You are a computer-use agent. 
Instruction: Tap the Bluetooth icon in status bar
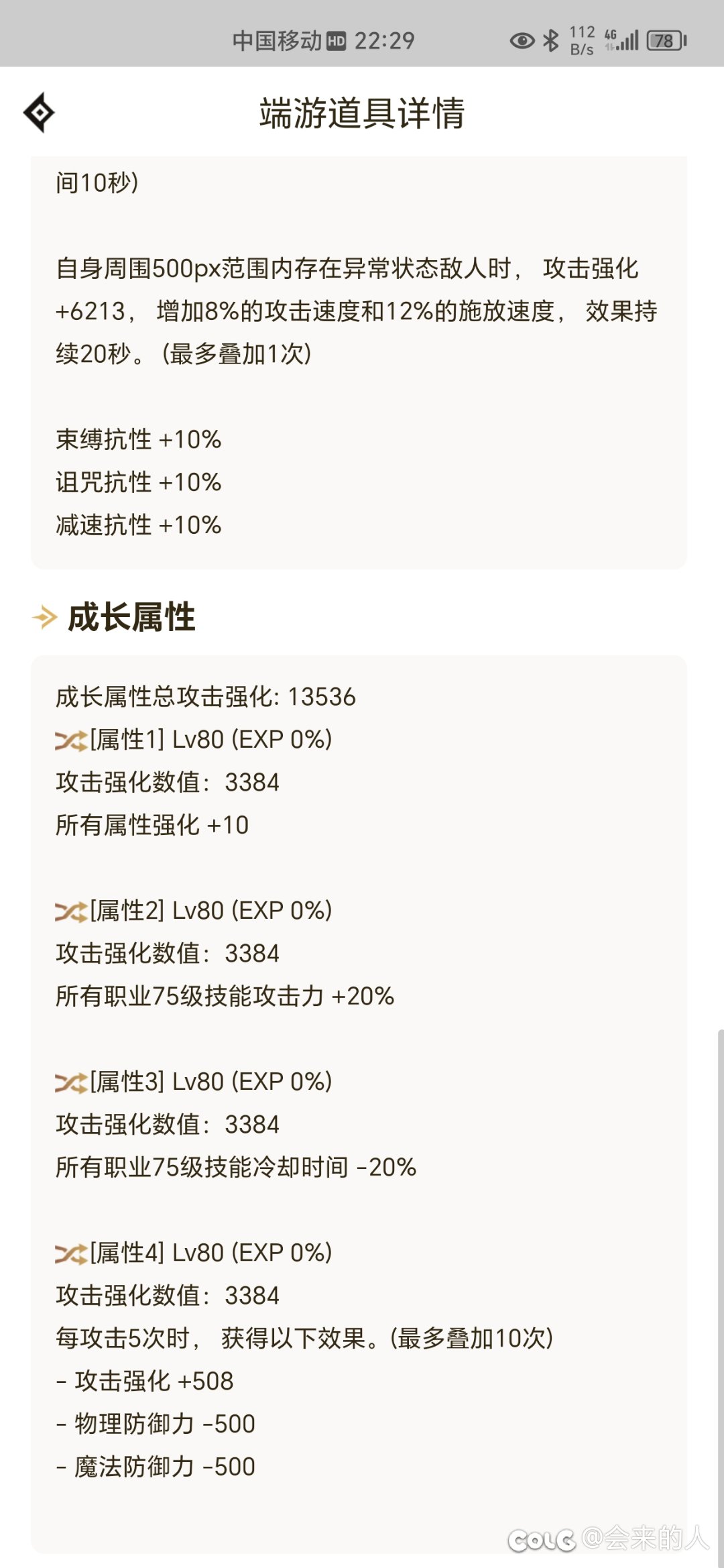click(x=551, y=40)
